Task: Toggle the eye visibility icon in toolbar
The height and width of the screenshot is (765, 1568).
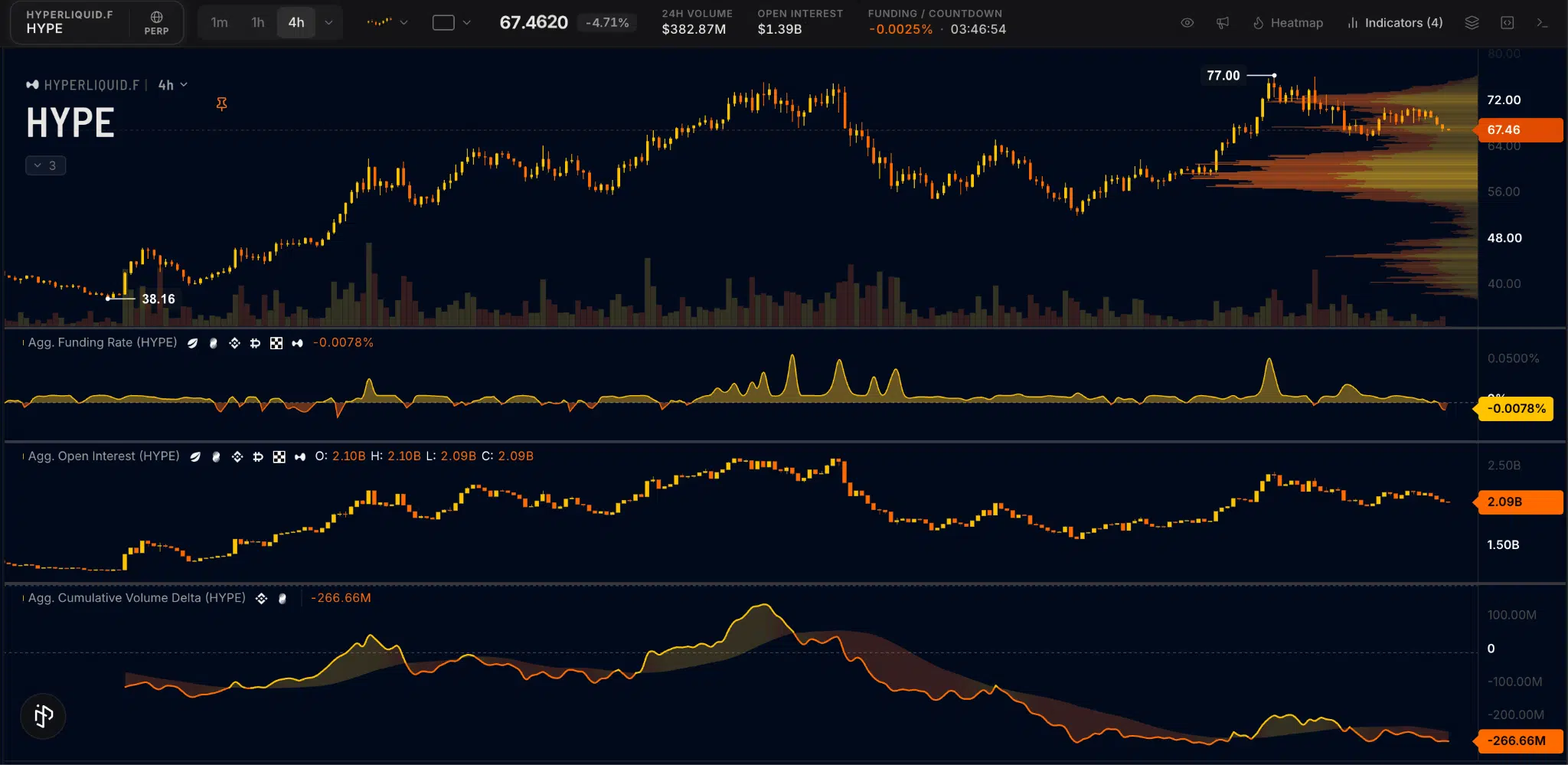Action: (x=1187, y=23)
